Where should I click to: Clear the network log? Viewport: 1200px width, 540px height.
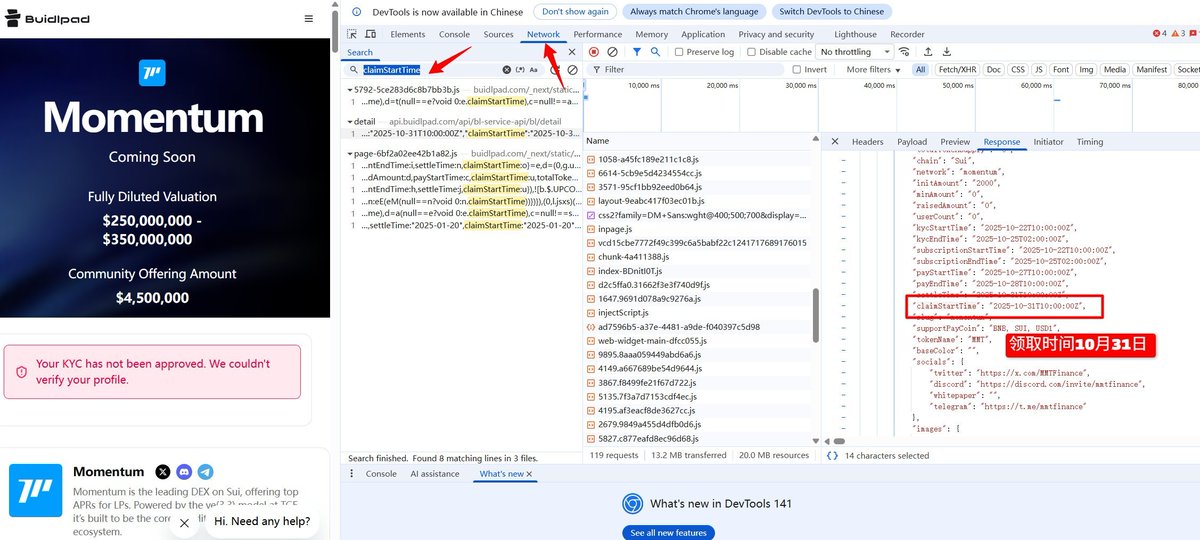(x=612, y=52)
